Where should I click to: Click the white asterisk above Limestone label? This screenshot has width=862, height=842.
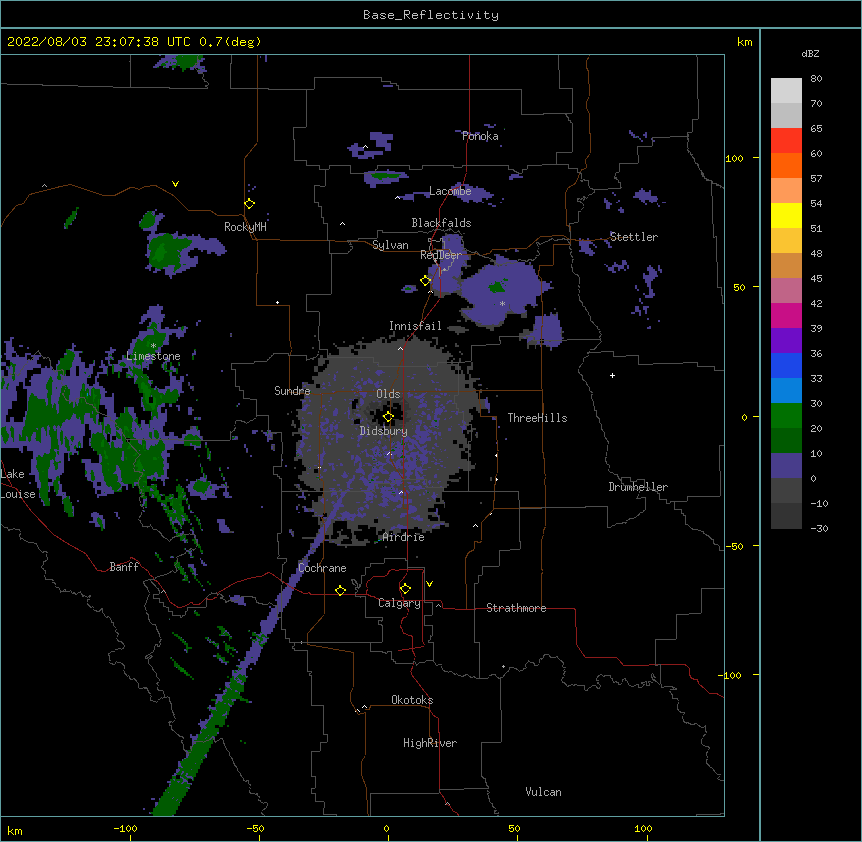(153, 346)
